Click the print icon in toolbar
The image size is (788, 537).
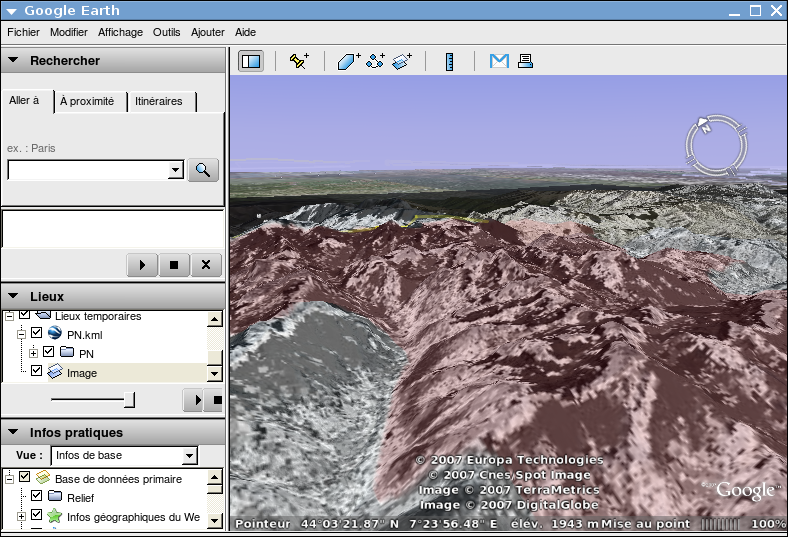tap(525, 61)
